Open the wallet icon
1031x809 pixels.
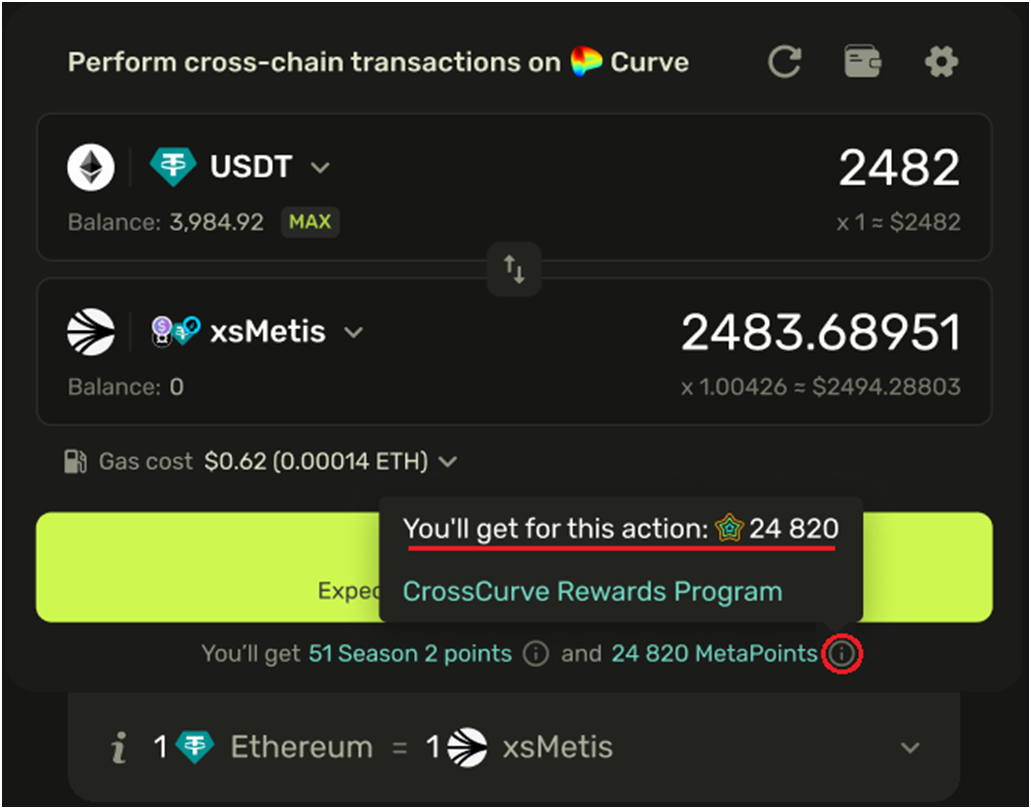tap(862, 62)
